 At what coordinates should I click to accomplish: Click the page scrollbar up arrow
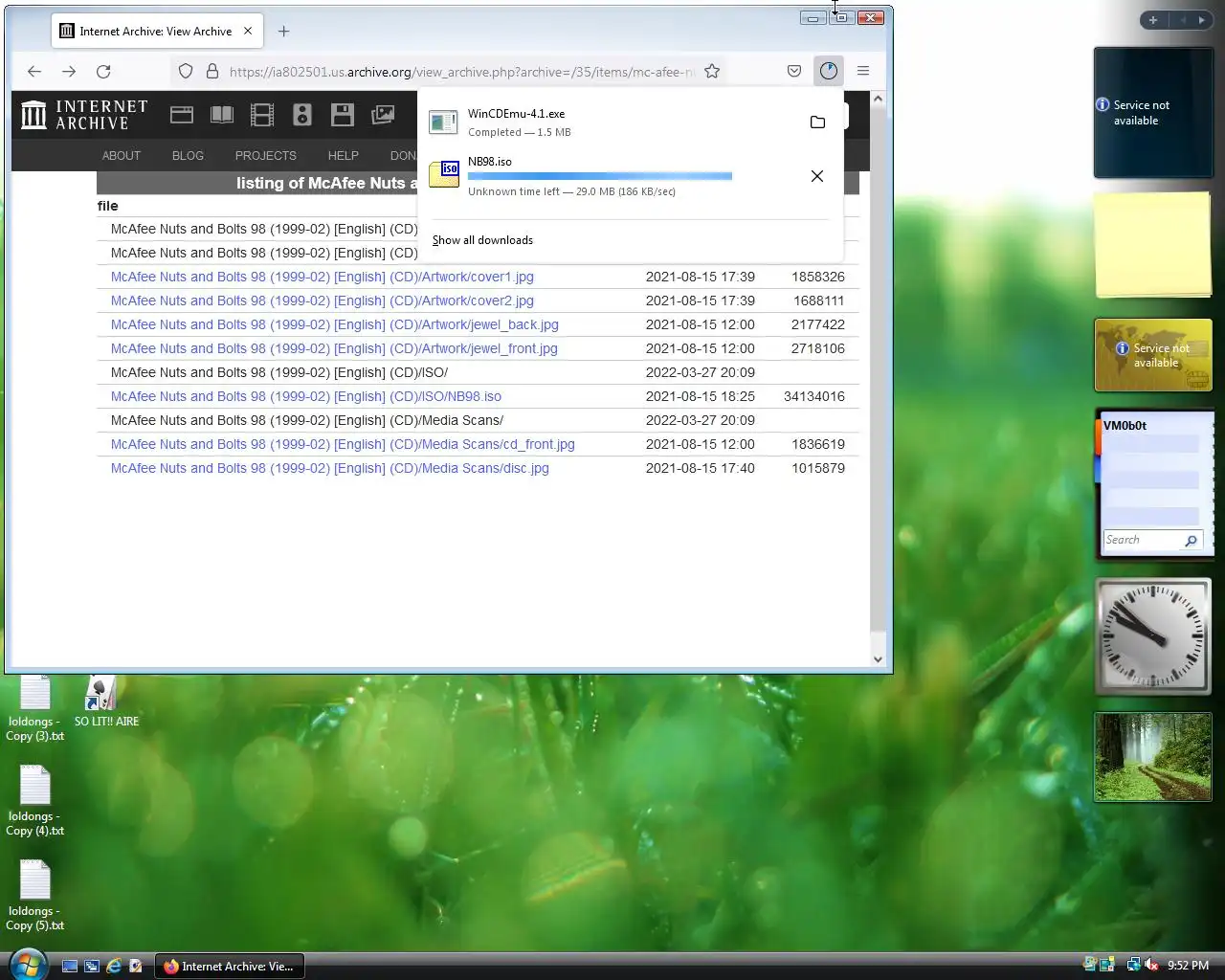tap(879, 99)
